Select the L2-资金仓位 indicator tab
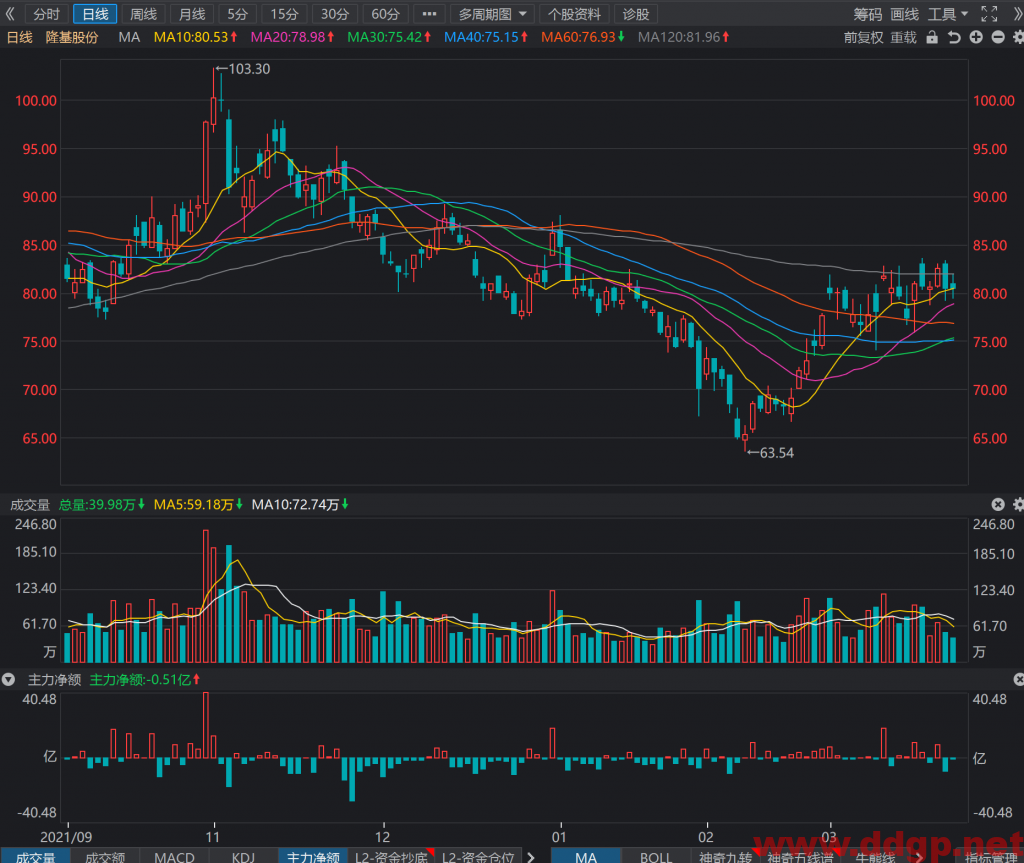The height and width of the screenshot is (863, 1024). click(478, 856)
